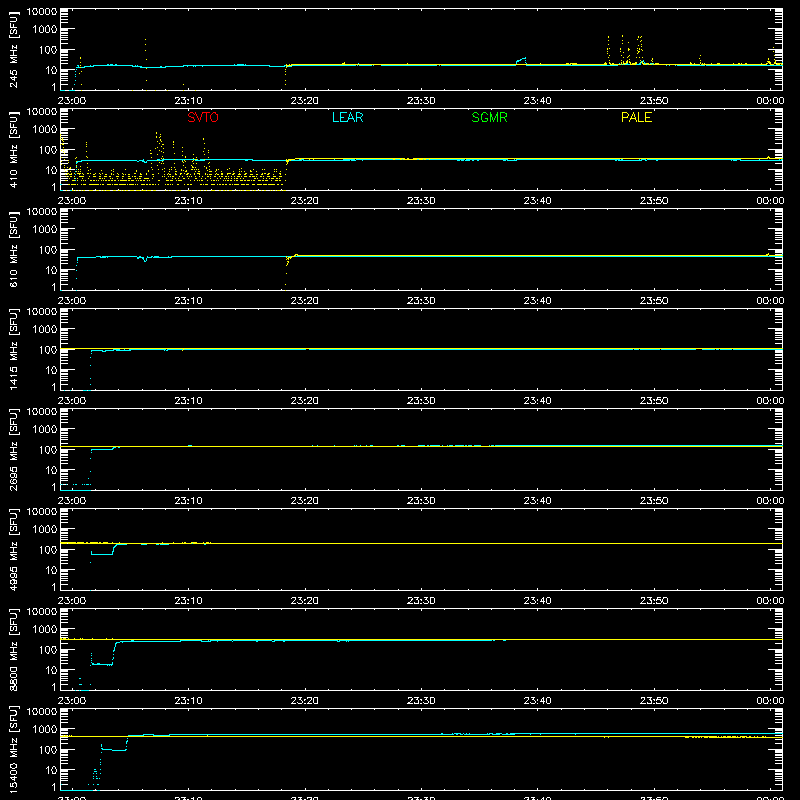Click 23:20 time label below 1415 MHz plot

coord(305,401)
